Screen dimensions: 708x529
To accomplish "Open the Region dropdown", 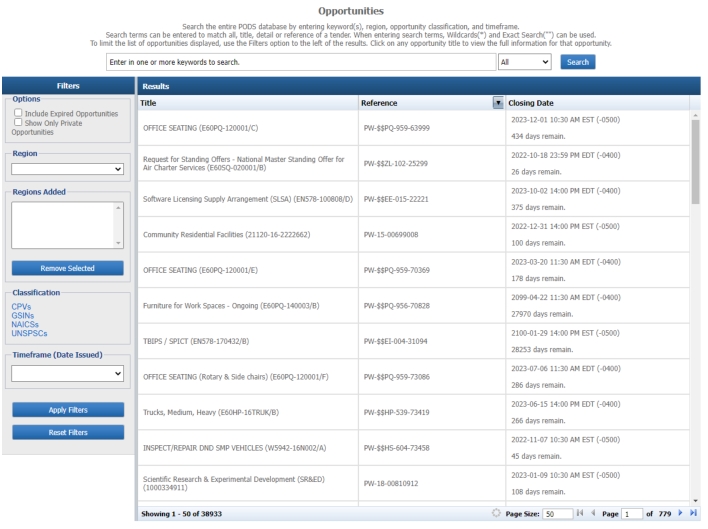I will click(67, 169).
